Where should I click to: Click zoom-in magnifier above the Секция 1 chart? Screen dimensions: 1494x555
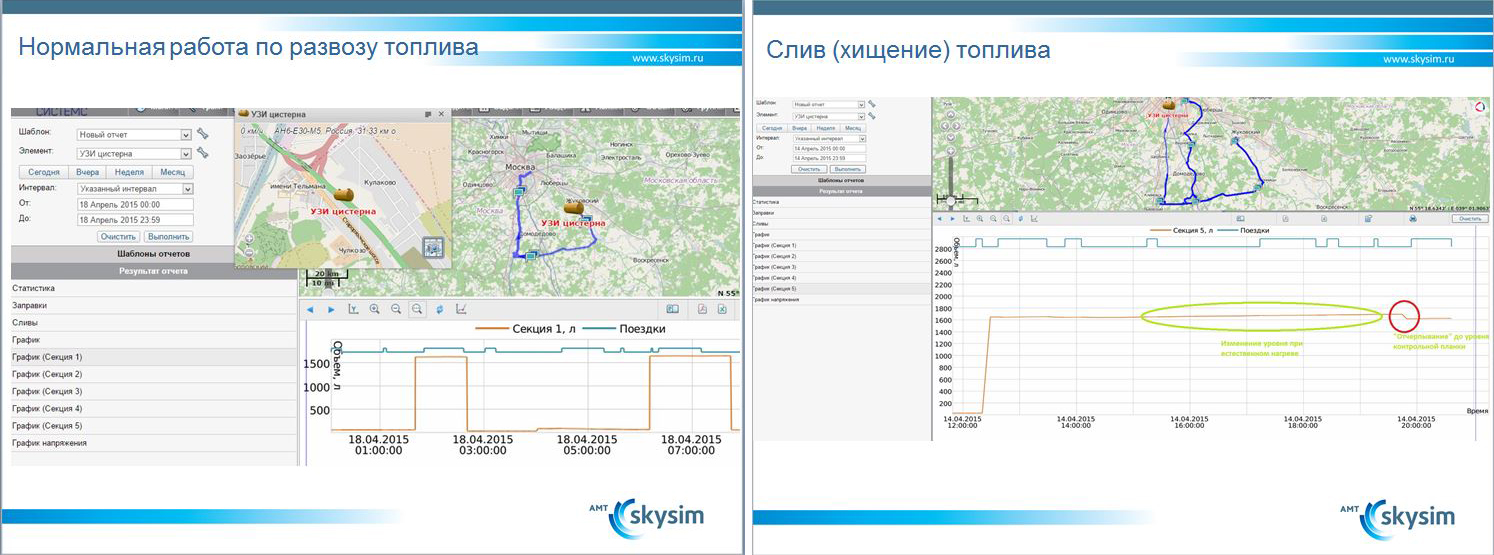click(x=374, y=309)
